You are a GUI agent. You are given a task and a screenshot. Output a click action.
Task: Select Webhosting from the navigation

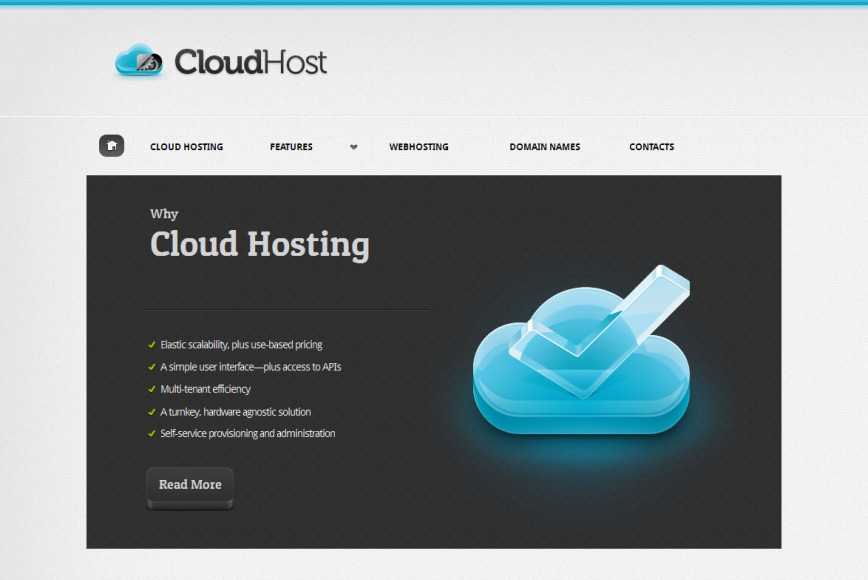[x=419, y=146]
